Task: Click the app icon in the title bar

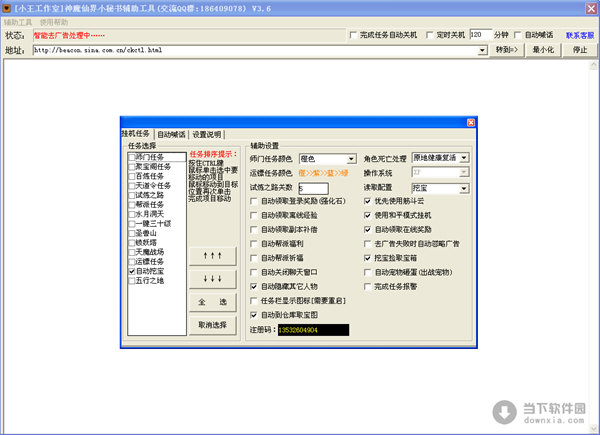Action: pyautogui.click(x=7, y=7)
